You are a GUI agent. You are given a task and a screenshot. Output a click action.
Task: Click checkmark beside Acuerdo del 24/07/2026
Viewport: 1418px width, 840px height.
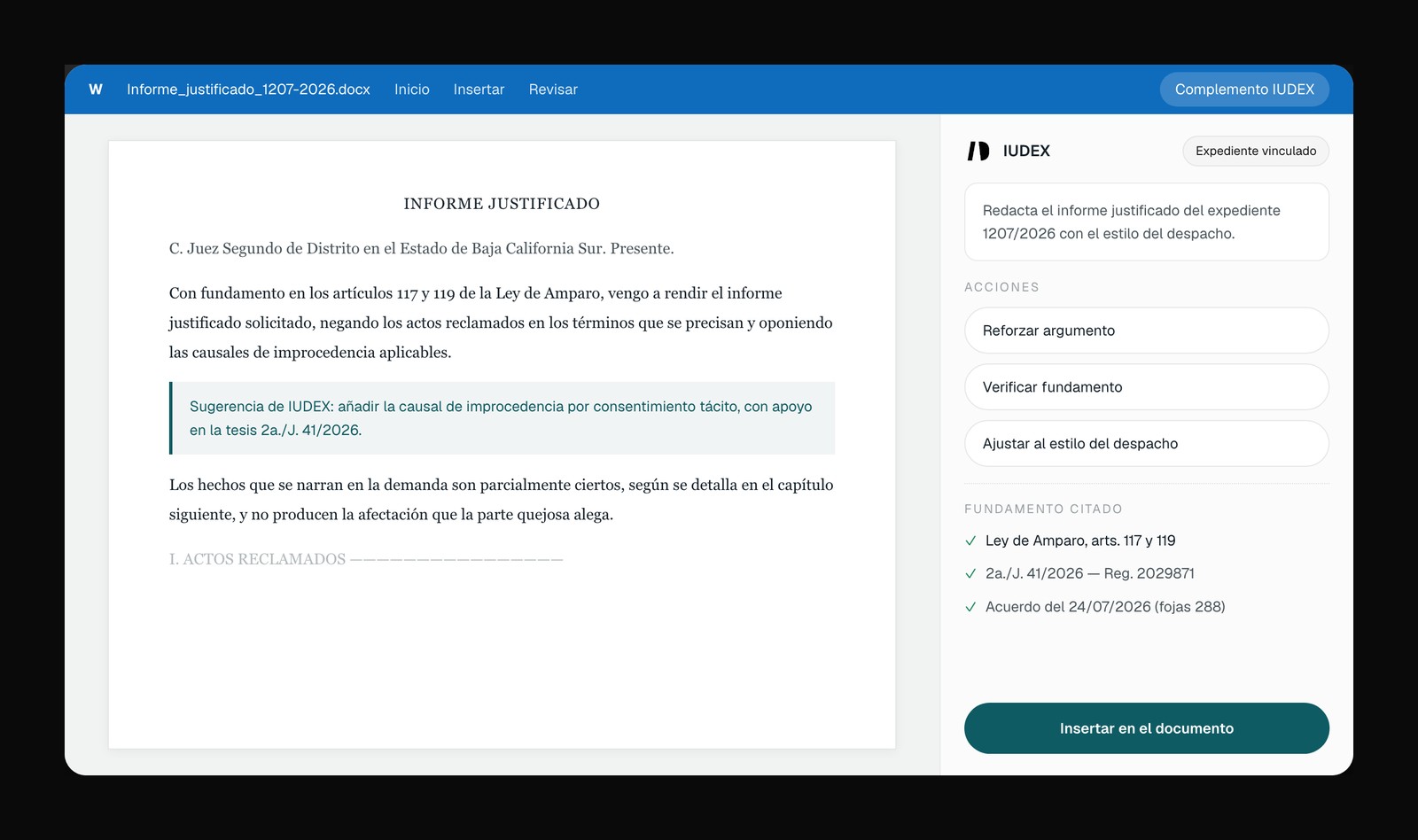(x=970, y=607)
